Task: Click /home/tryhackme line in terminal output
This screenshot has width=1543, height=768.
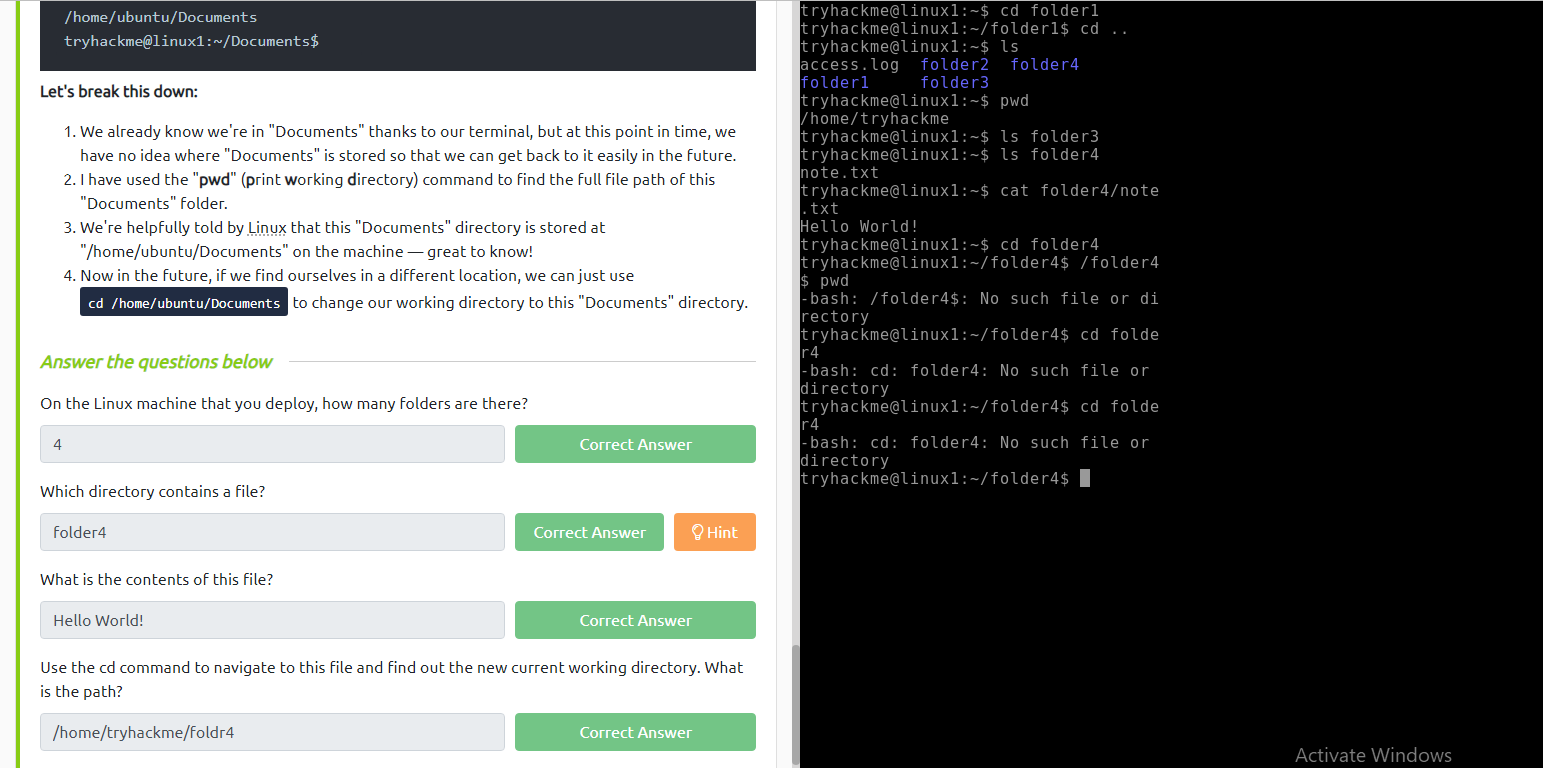Action: click(875, 119)
